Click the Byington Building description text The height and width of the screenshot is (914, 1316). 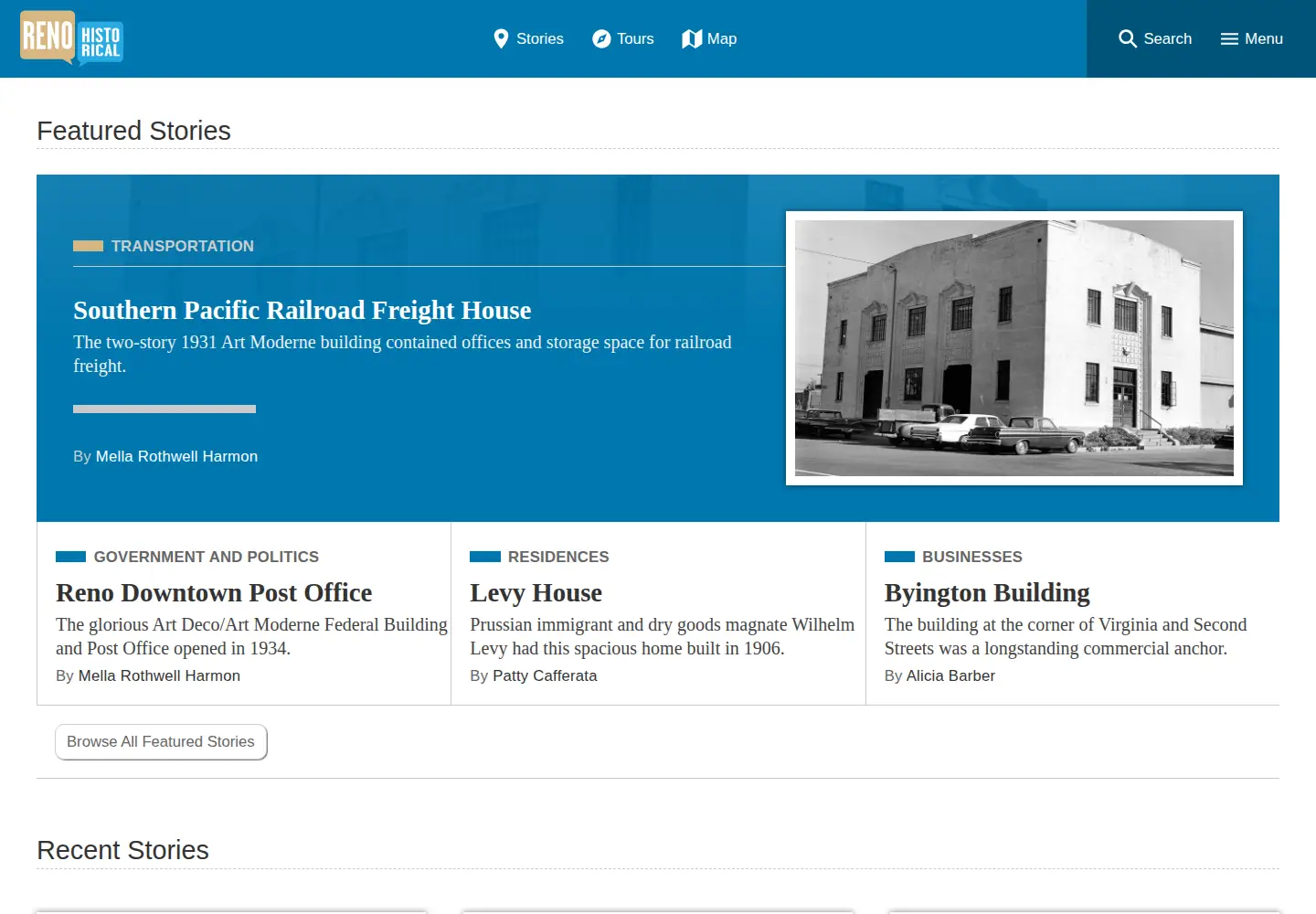pos(1066,636)
